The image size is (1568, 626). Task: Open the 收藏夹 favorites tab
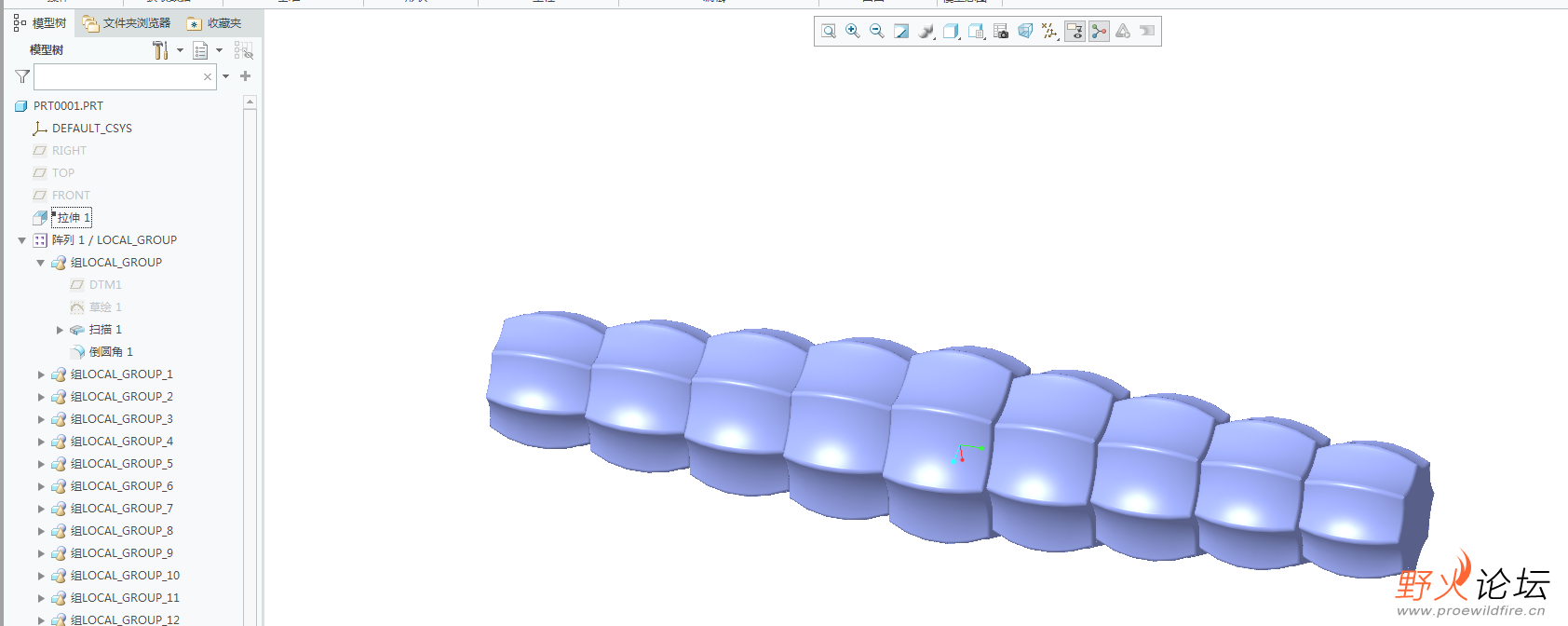214,23
